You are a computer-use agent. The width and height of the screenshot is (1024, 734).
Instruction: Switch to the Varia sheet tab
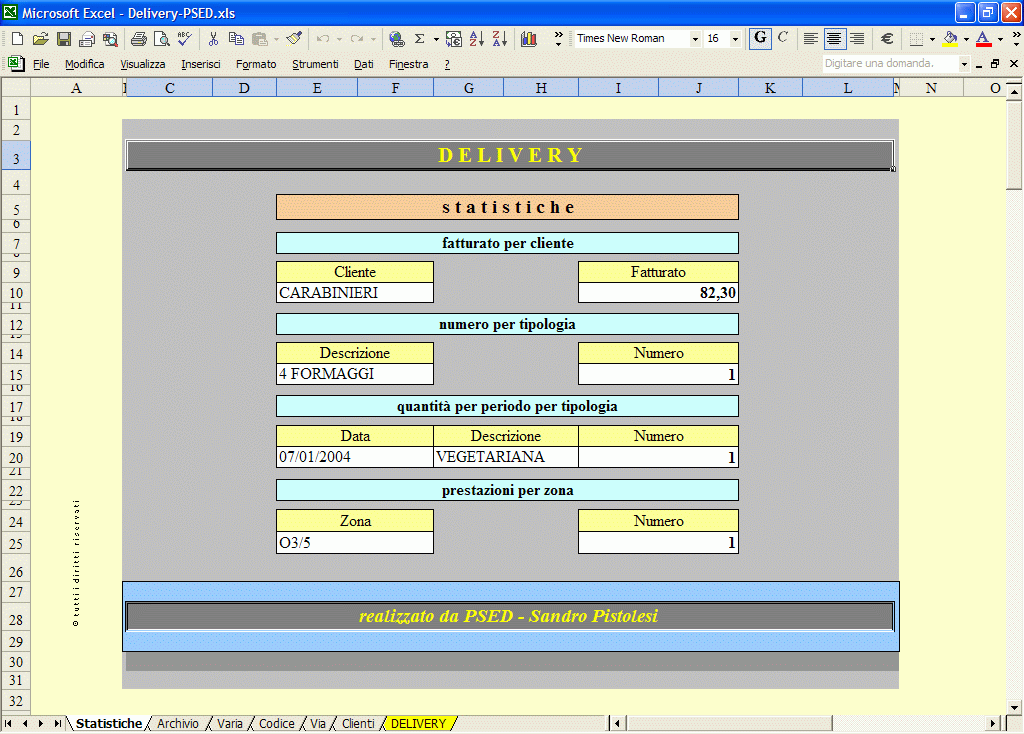[230, 724]
